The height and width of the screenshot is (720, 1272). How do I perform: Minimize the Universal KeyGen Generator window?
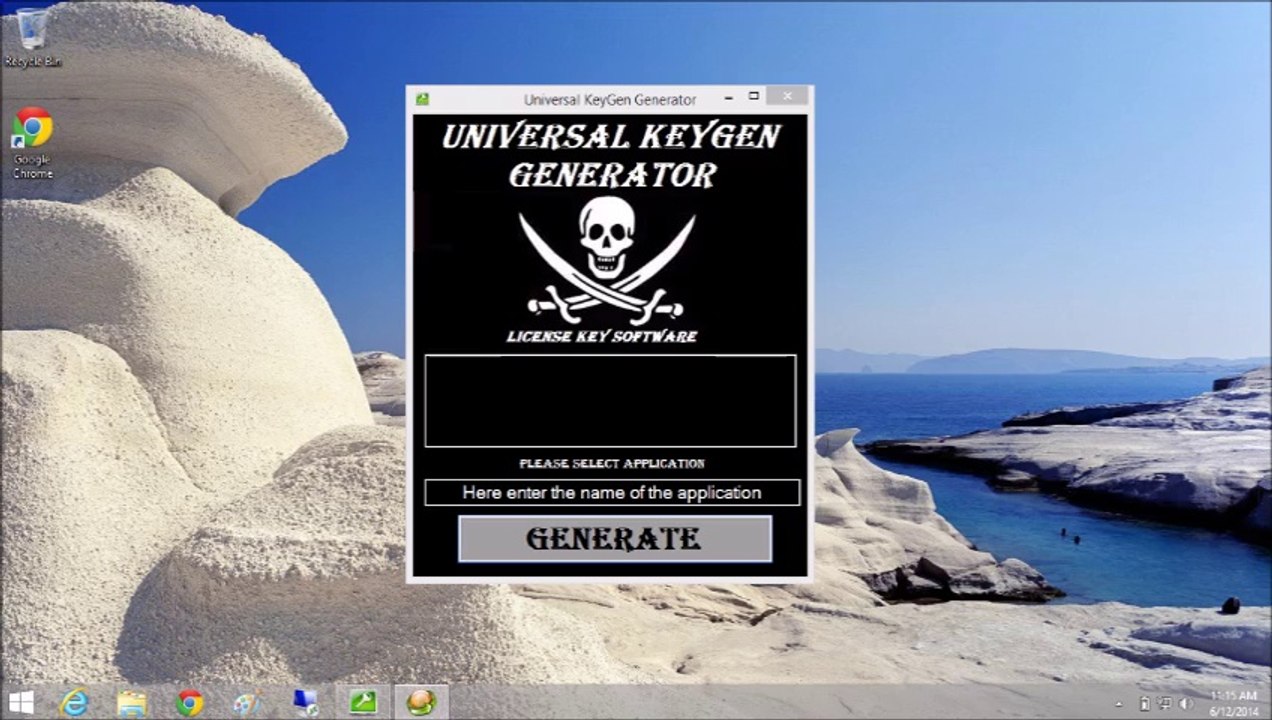[728, 97]
